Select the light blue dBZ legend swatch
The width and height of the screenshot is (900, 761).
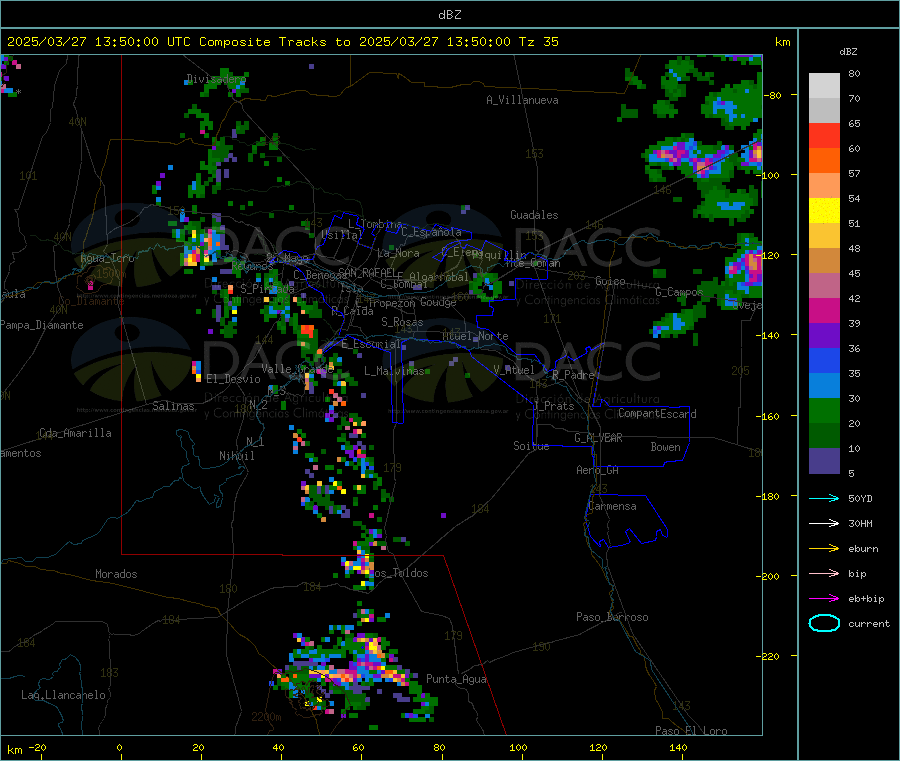824,386
